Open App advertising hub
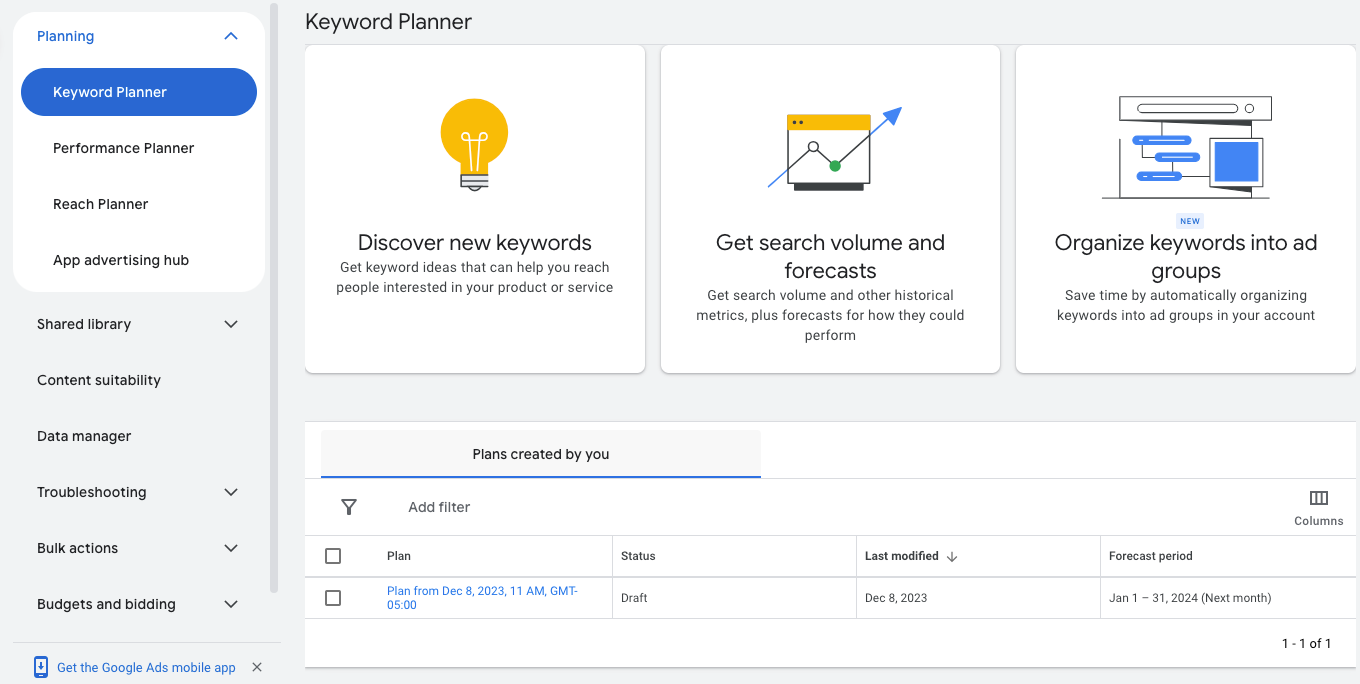The height and width of the screenshot is (684, 1360). point(121,260)
